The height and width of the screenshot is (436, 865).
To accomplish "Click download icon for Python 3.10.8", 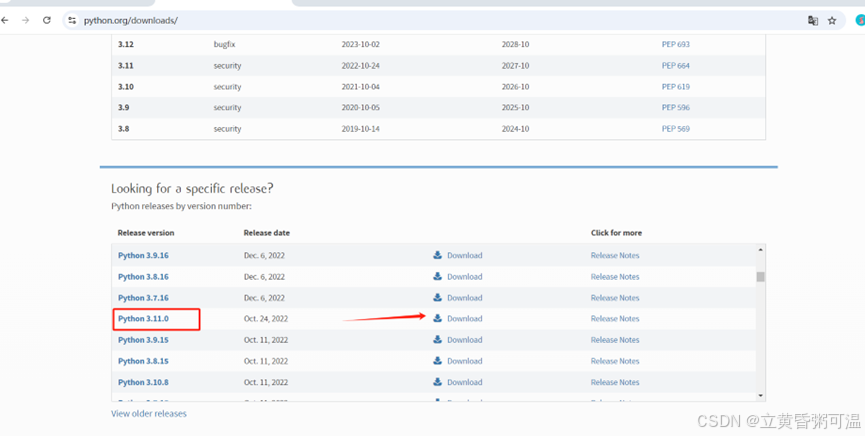I will 437,381.
